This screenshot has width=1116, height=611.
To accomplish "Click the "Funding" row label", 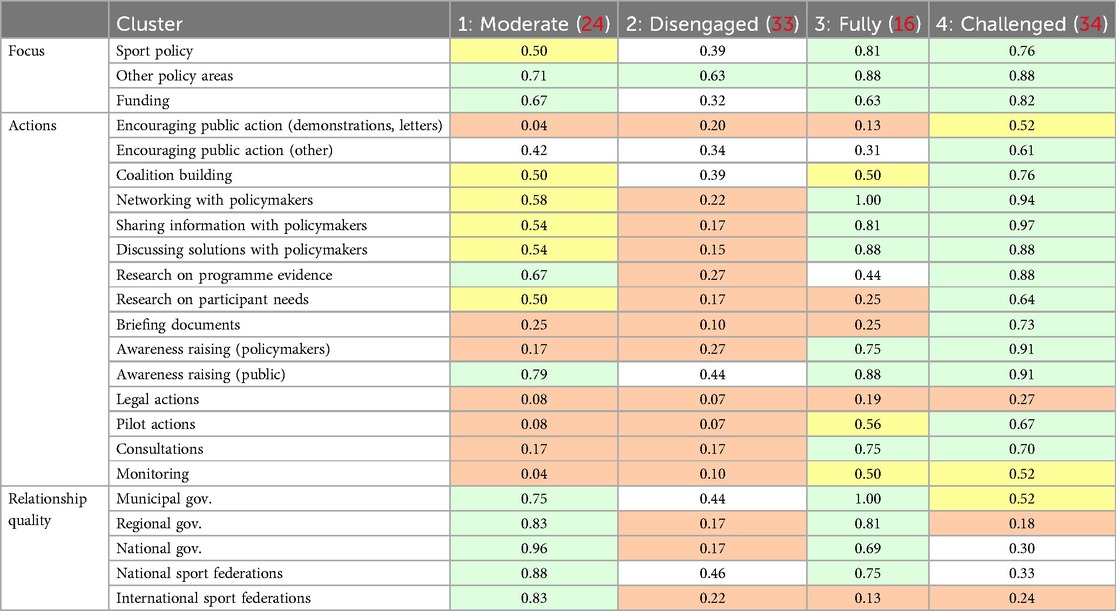I will (x=143, y=100).
